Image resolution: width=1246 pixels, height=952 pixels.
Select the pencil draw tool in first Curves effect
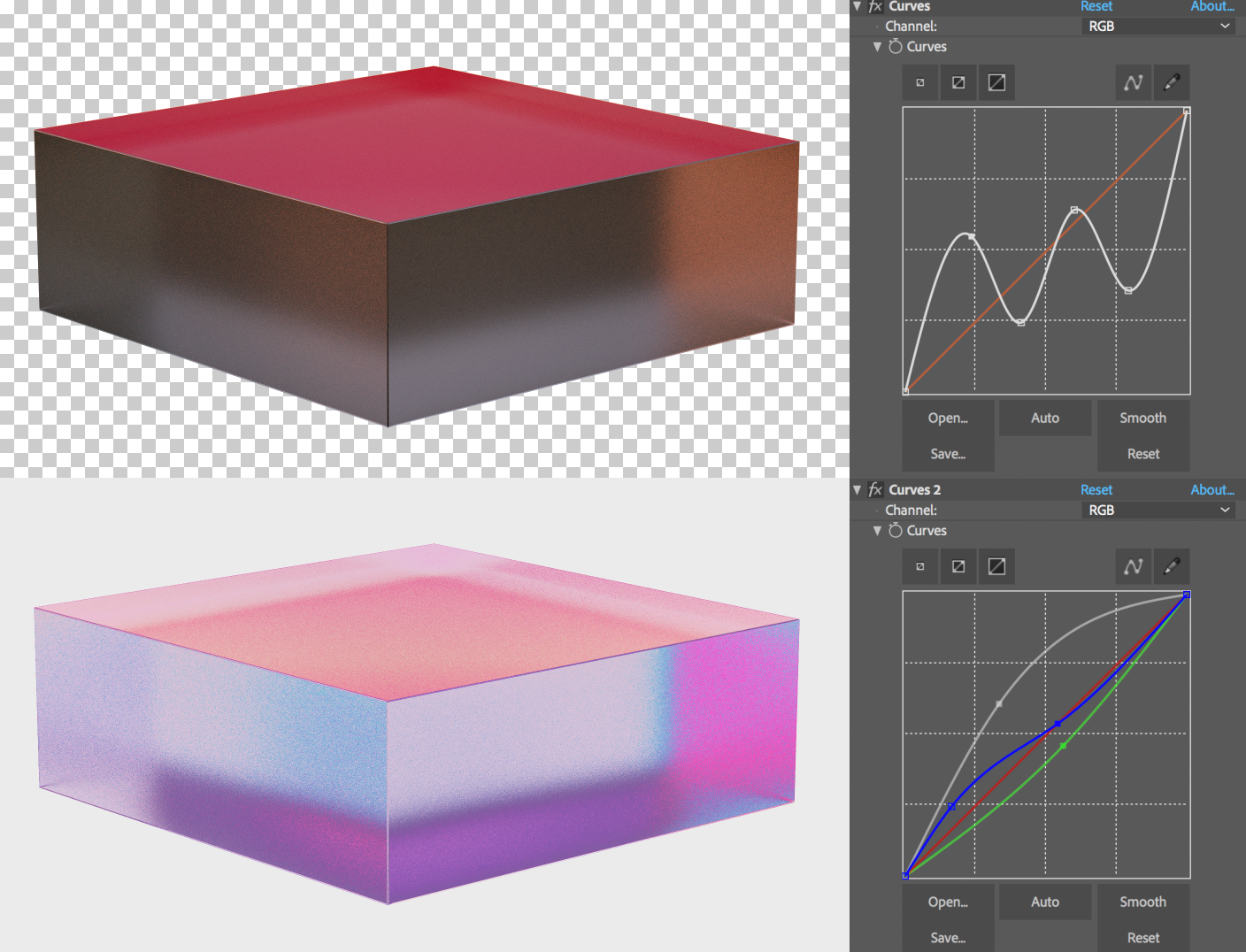[x=1171, y=82]
